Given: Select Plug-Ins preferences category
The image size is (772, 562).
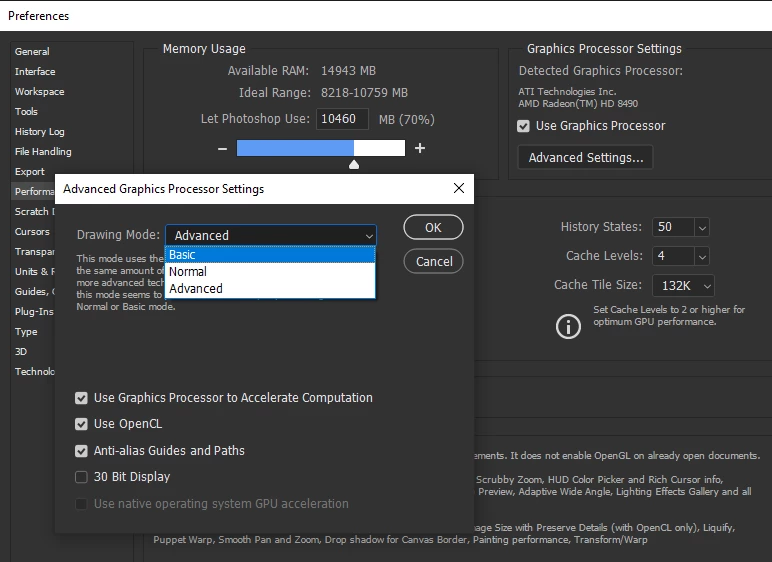Looking at the screenshot, I should click(x=34, y=312).
